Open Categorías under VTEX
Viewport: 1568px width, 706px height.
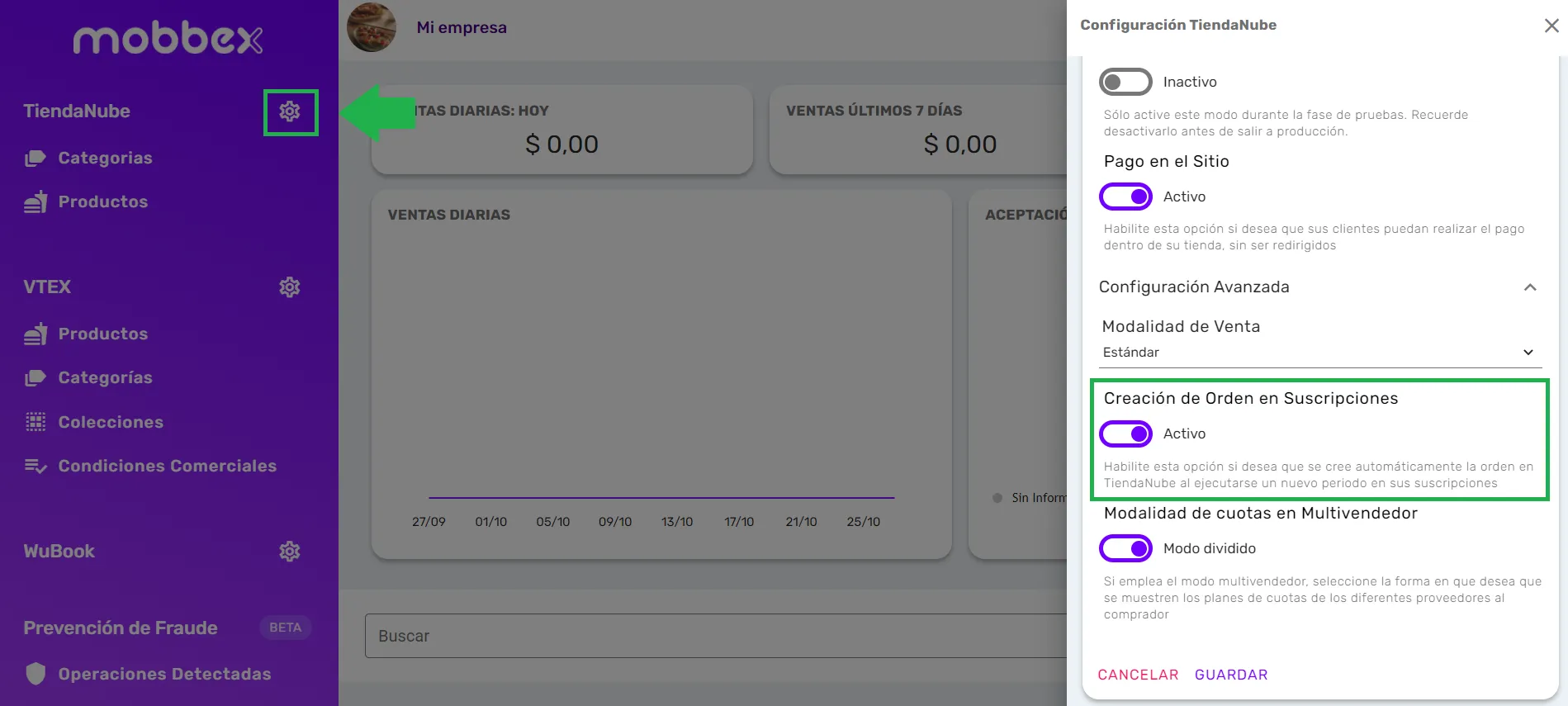[x=105, y=378]
